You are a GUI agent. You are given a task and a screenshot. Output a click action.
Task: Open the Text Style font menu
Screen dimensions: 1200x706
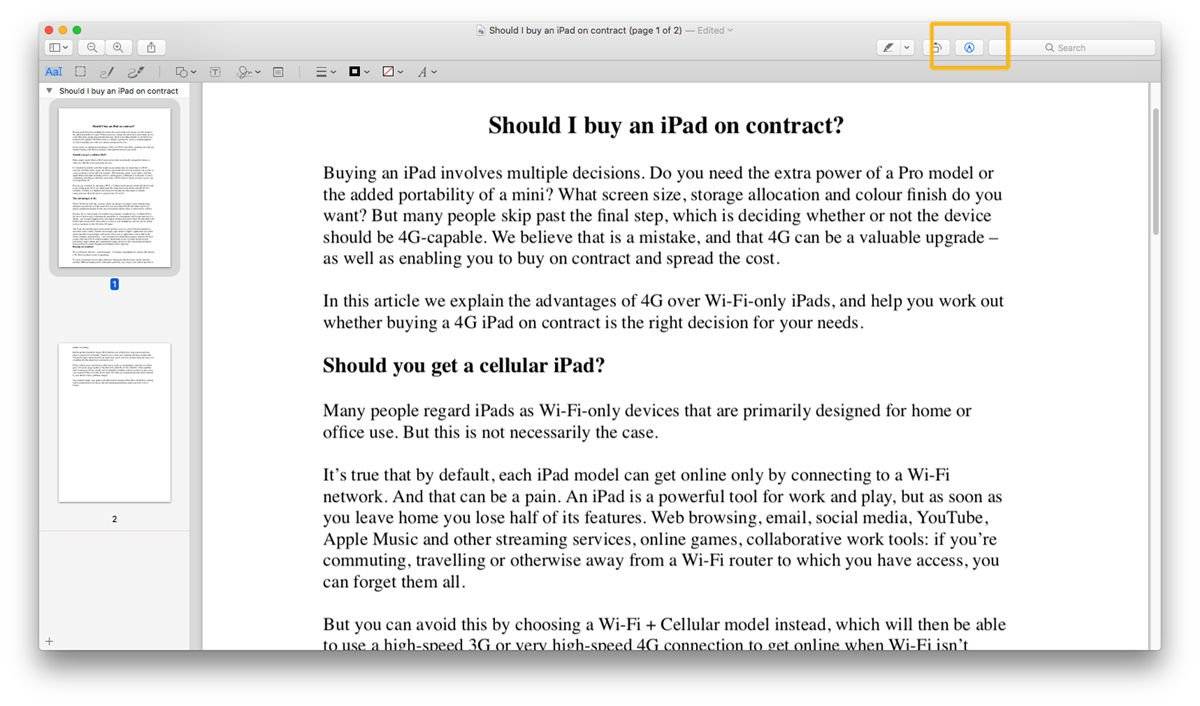(x=427, y=72)
